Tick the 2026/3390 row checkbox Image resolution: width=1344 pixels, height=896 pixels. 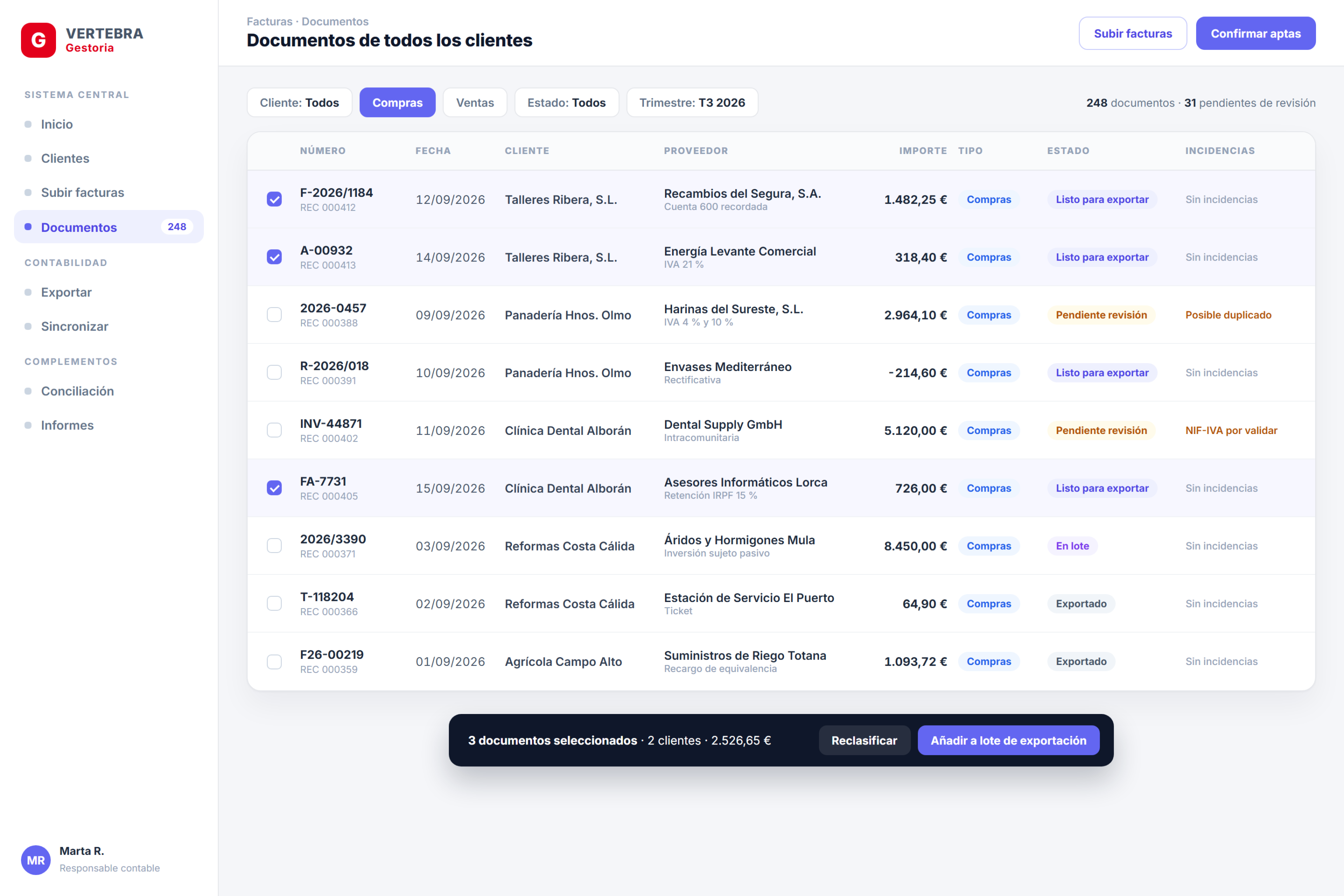click(x=274, y=545)
